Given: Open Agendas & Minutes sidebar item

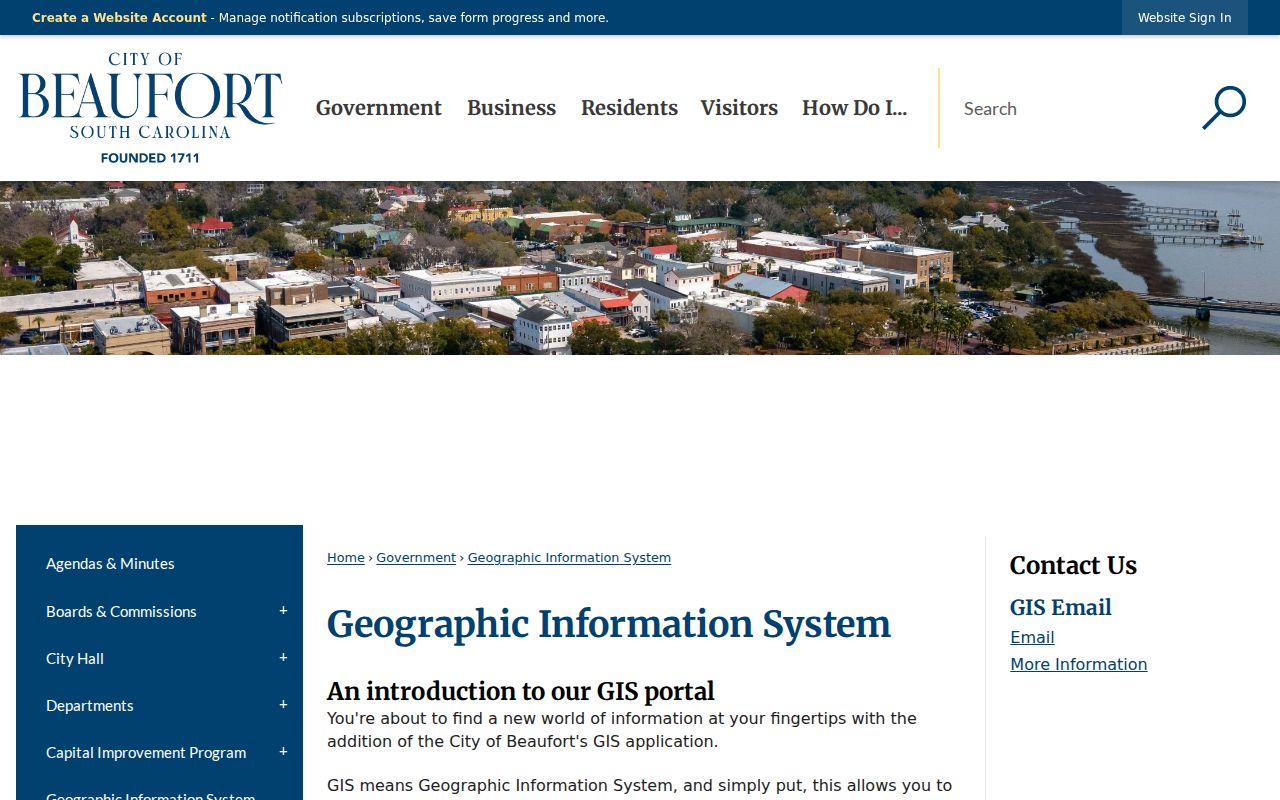Looking at the screenshot, I should [x=110, y=564].
